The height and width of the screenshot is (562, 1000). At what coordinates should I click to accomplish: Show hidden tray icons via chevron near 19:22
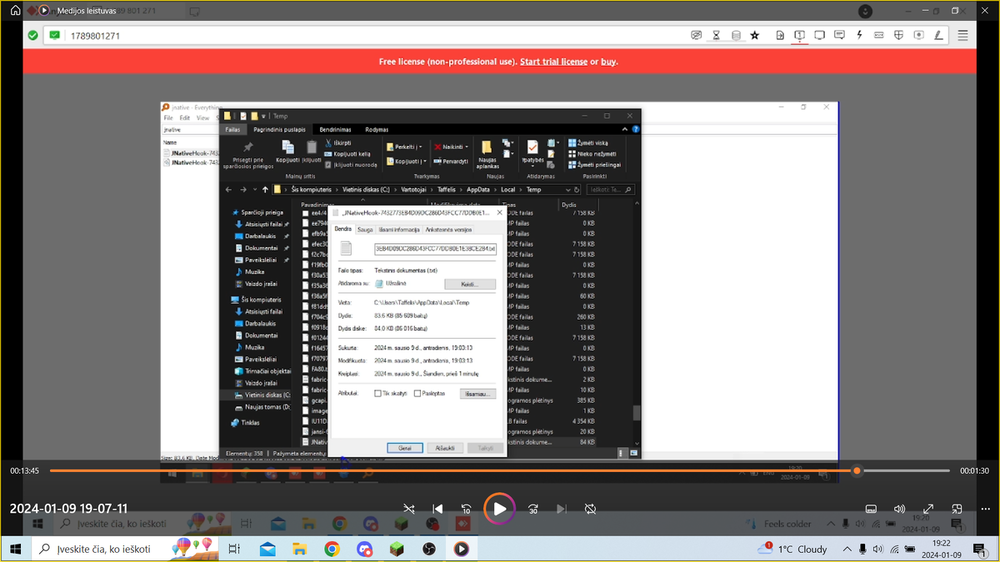click(847, 549)
